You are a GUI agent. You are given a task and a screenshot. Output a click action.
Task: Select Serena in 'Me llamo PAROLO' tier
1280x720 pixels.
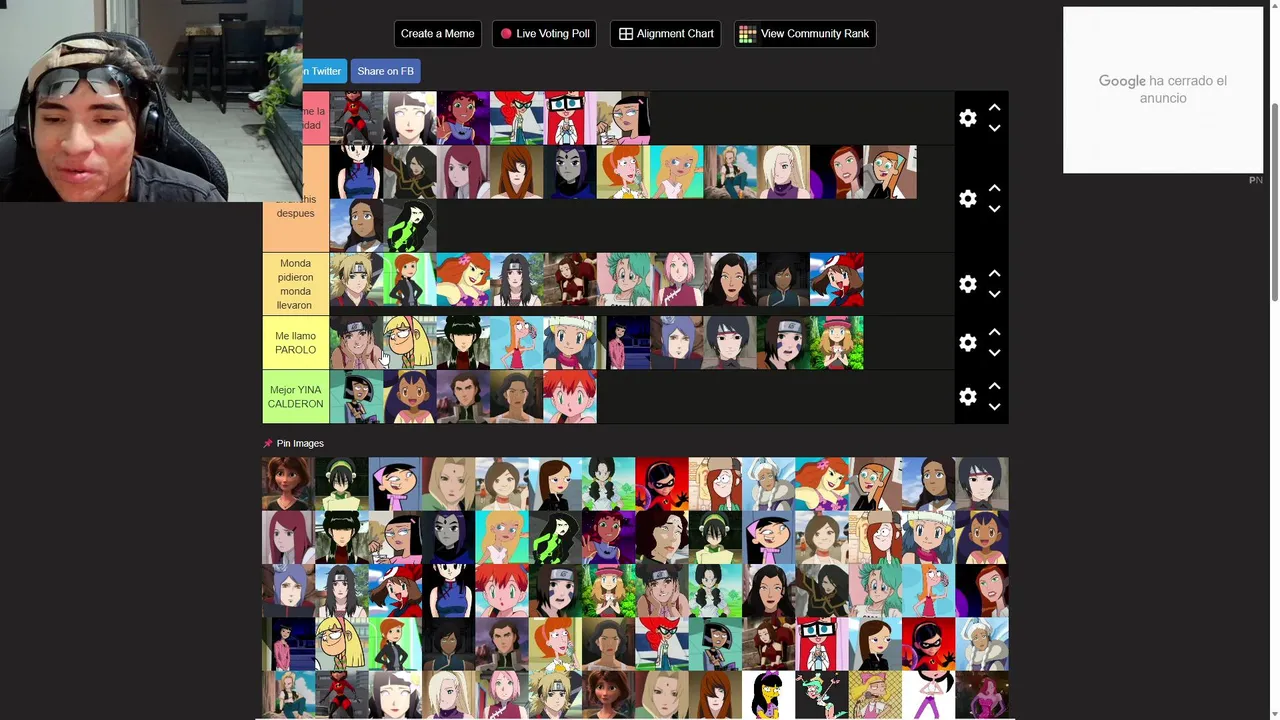[837, 343]
